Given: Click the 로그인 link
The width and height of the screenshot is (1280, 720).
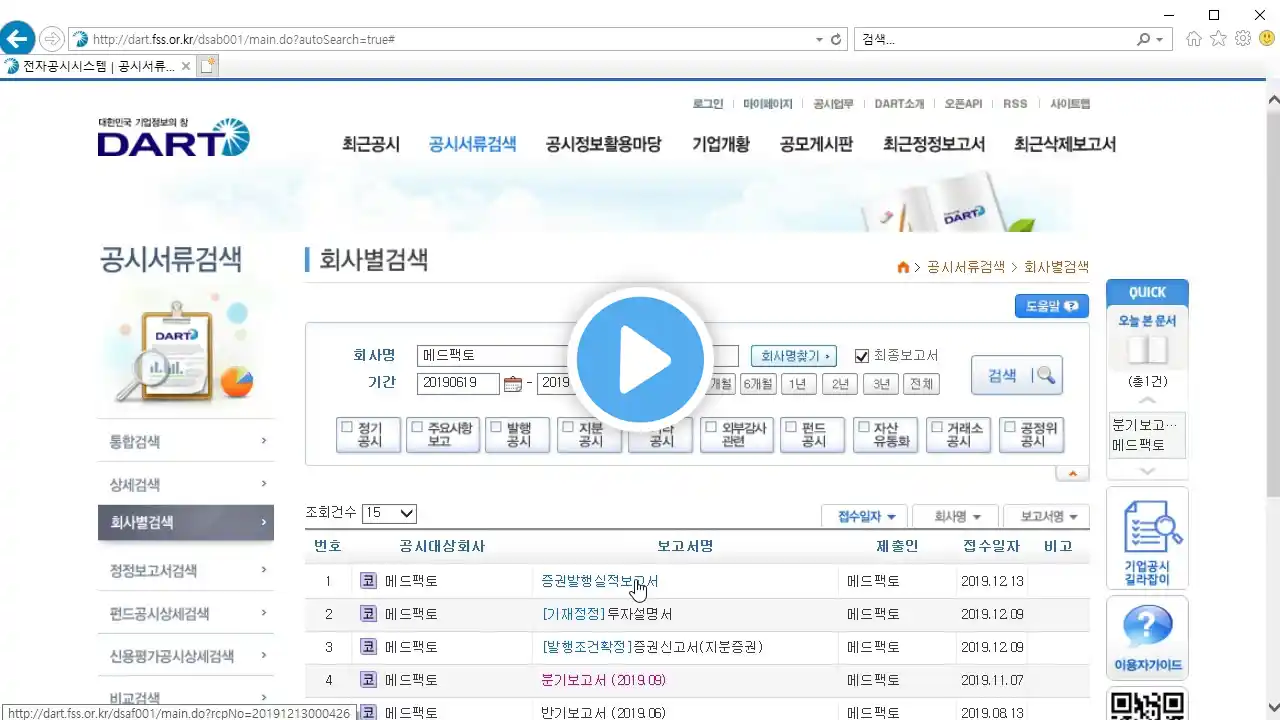Looking at the screenshot, I should click(x=708, y=104).
